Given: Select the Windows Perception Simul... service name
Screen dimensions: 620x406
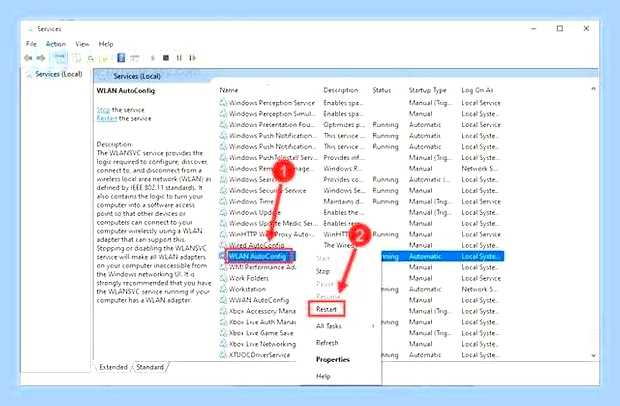Looking at the screenshot, I should click(x=272, y=114).
